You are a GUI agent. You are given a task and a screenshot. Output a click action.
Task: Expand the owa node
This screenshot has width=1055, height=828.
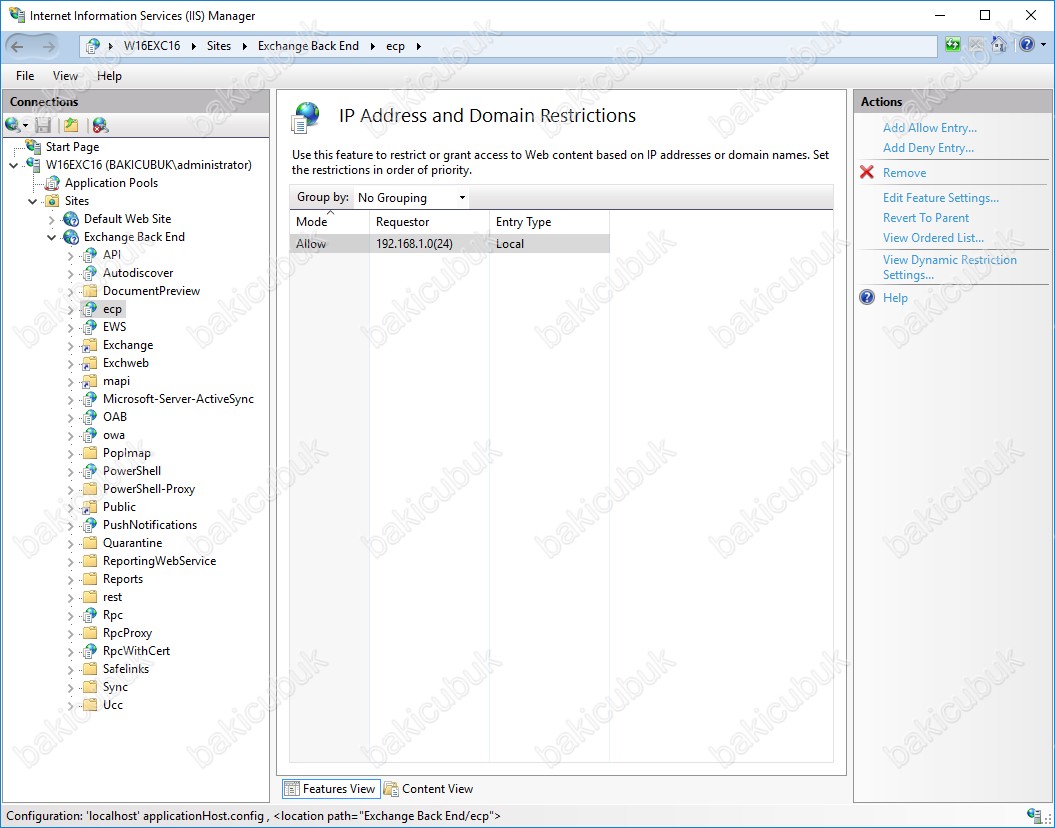click(x=71, y=436)
